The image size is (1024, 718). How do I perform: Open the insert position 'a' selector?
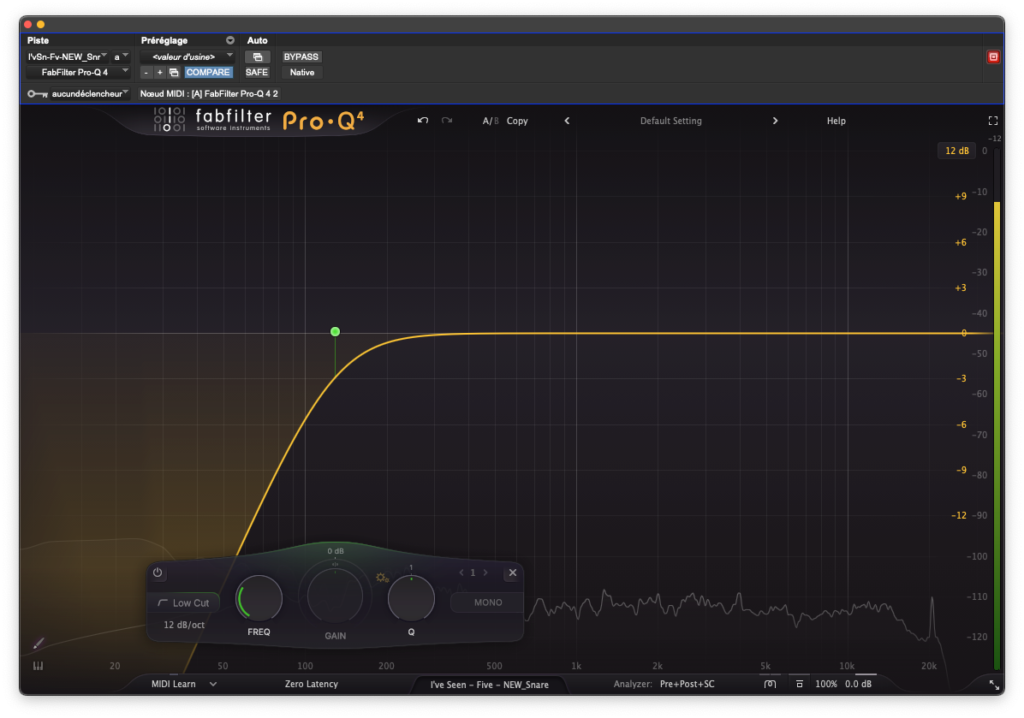pos(121,57)
